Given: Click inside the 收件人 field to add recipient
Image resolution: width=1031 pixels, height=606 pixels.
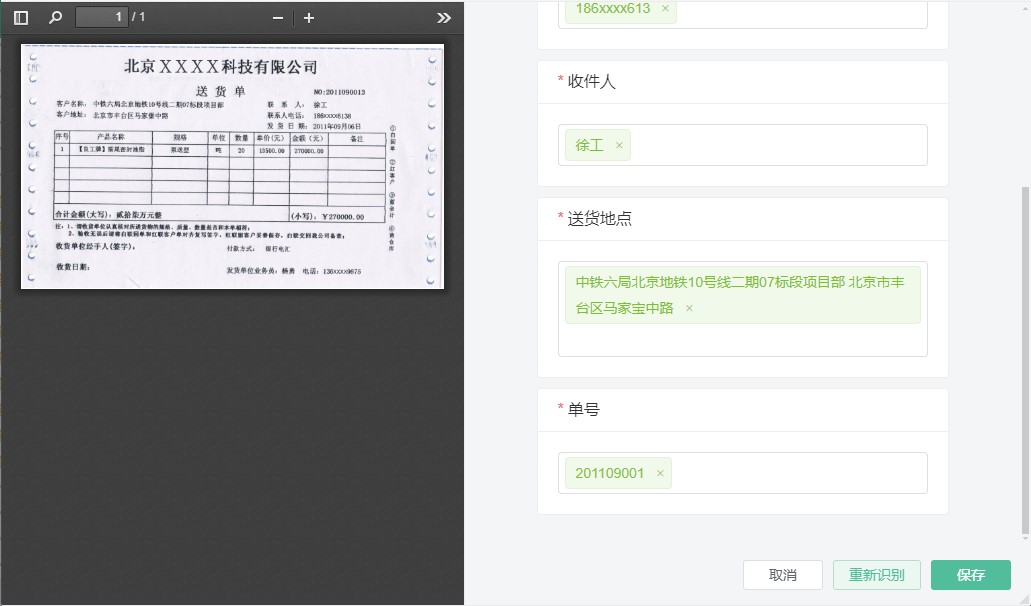Looking at the screenshot, I should (790, 145).
